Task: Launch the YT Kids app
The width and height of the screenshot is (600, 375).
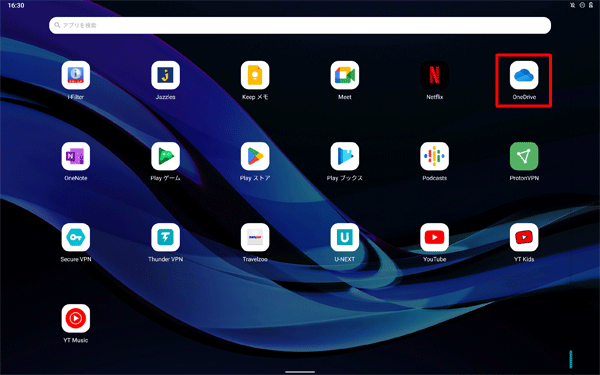Action: tap(524, 237)
